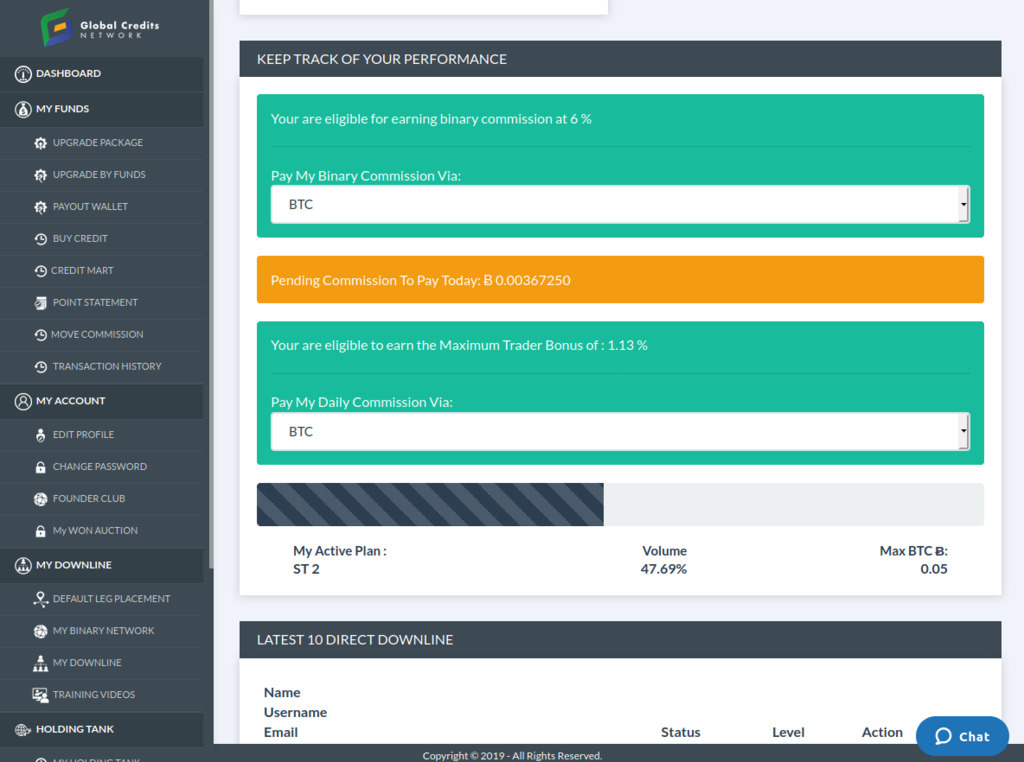Click the Default Leg Placement icon
The height and width of the screenshot is (762, 1024).
tap(40, 599)
